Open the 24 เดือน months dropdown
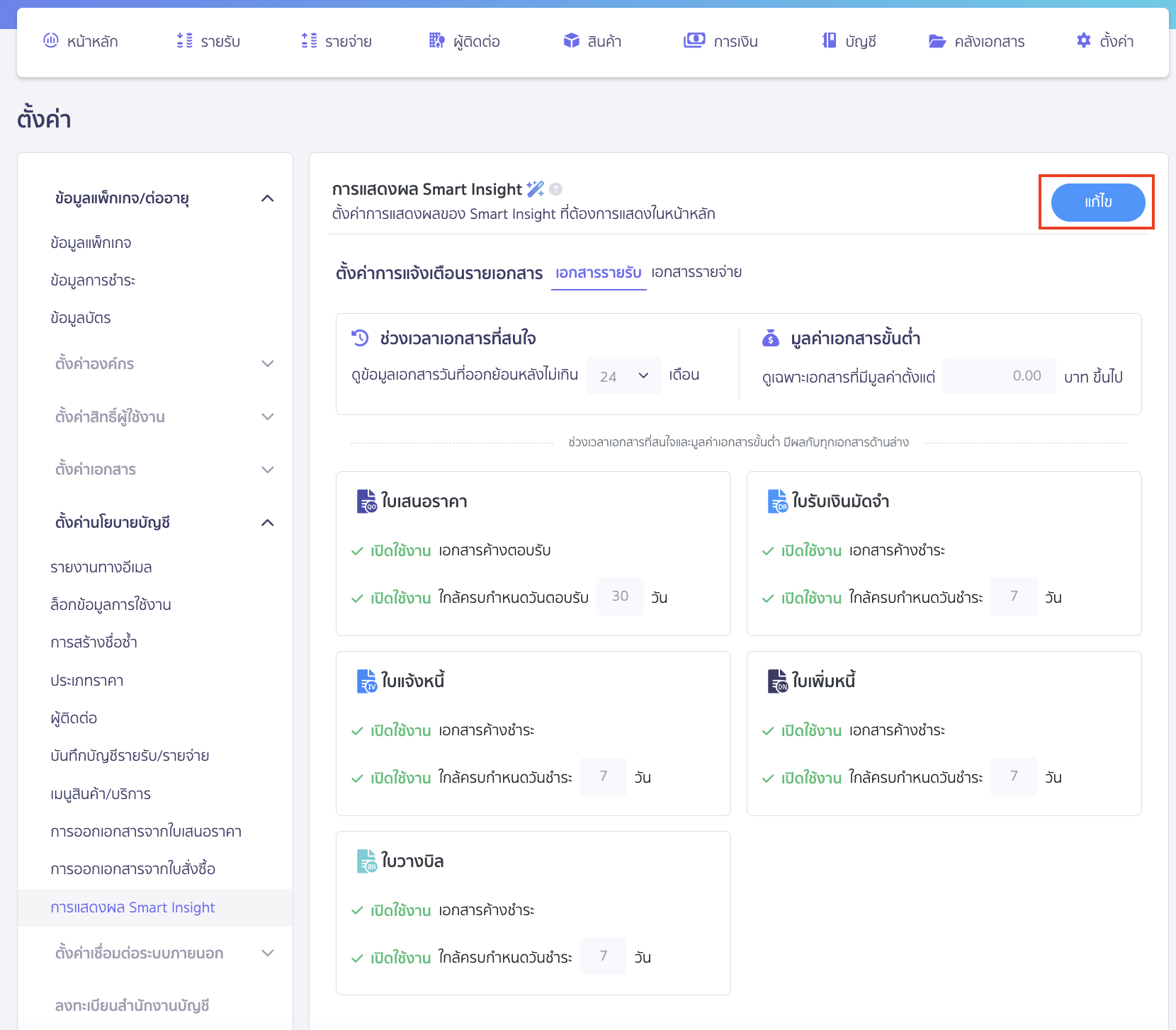The image size is (1176, 1030). coord(623,375)
